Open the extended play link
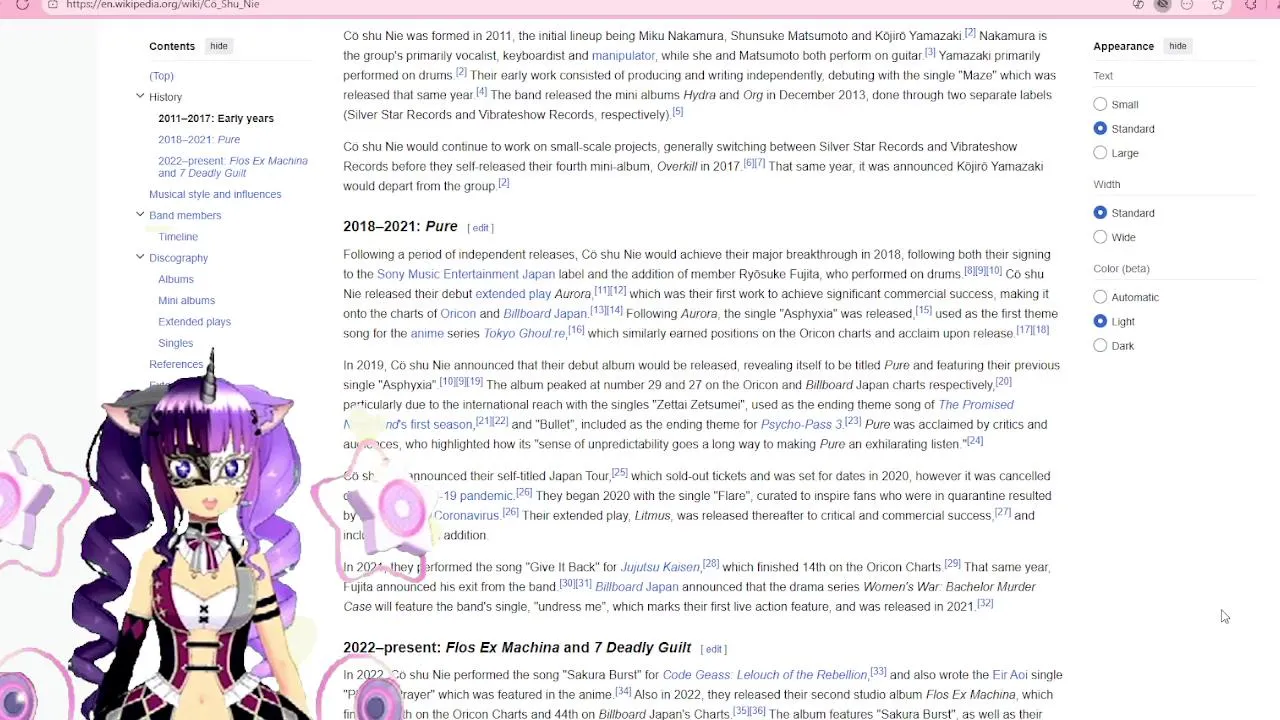This screenshot has width=1280, height=720. coord(513,294)
